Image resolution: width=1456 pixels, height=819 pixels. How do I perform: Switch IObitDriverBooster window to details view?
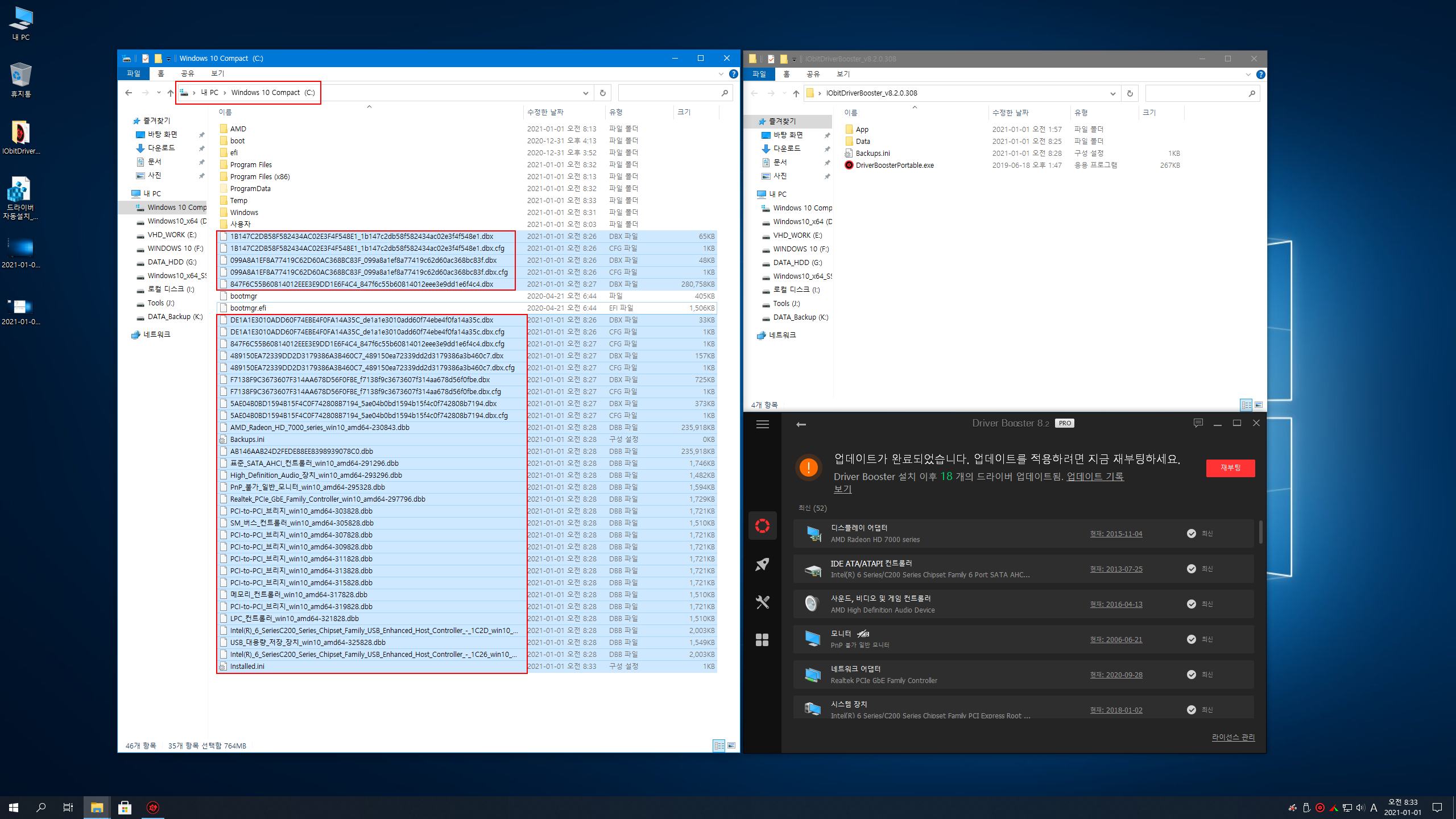(1246, 405)
